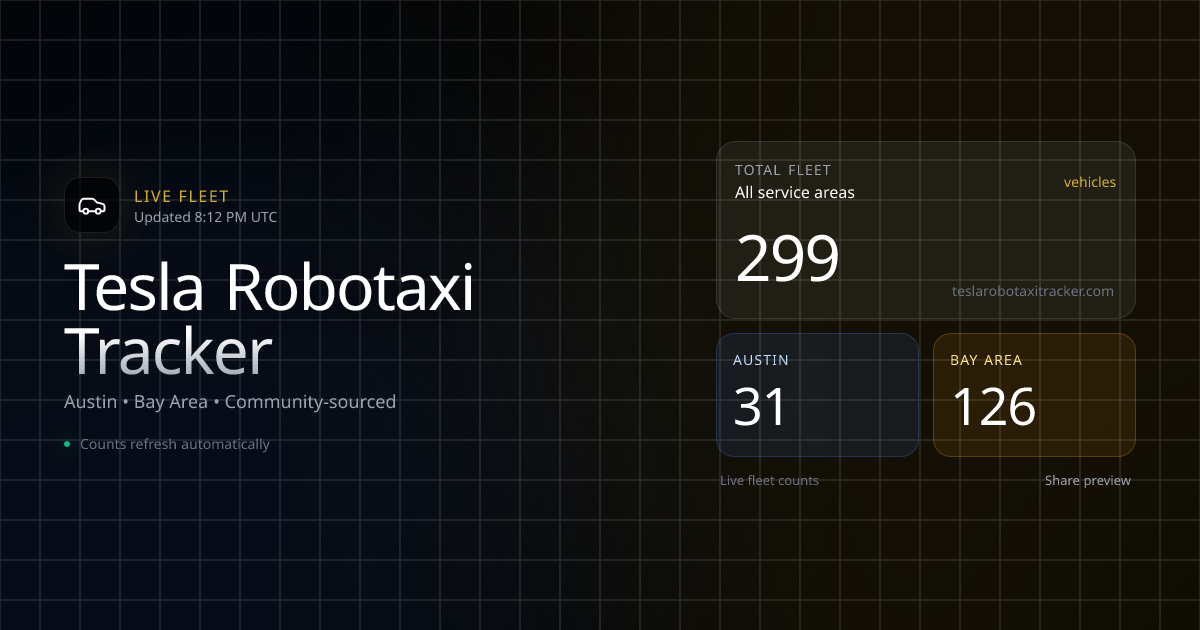This screenshot has width=1200, height=630.
Task: Select the All service areas label
Action: point(794,192)
